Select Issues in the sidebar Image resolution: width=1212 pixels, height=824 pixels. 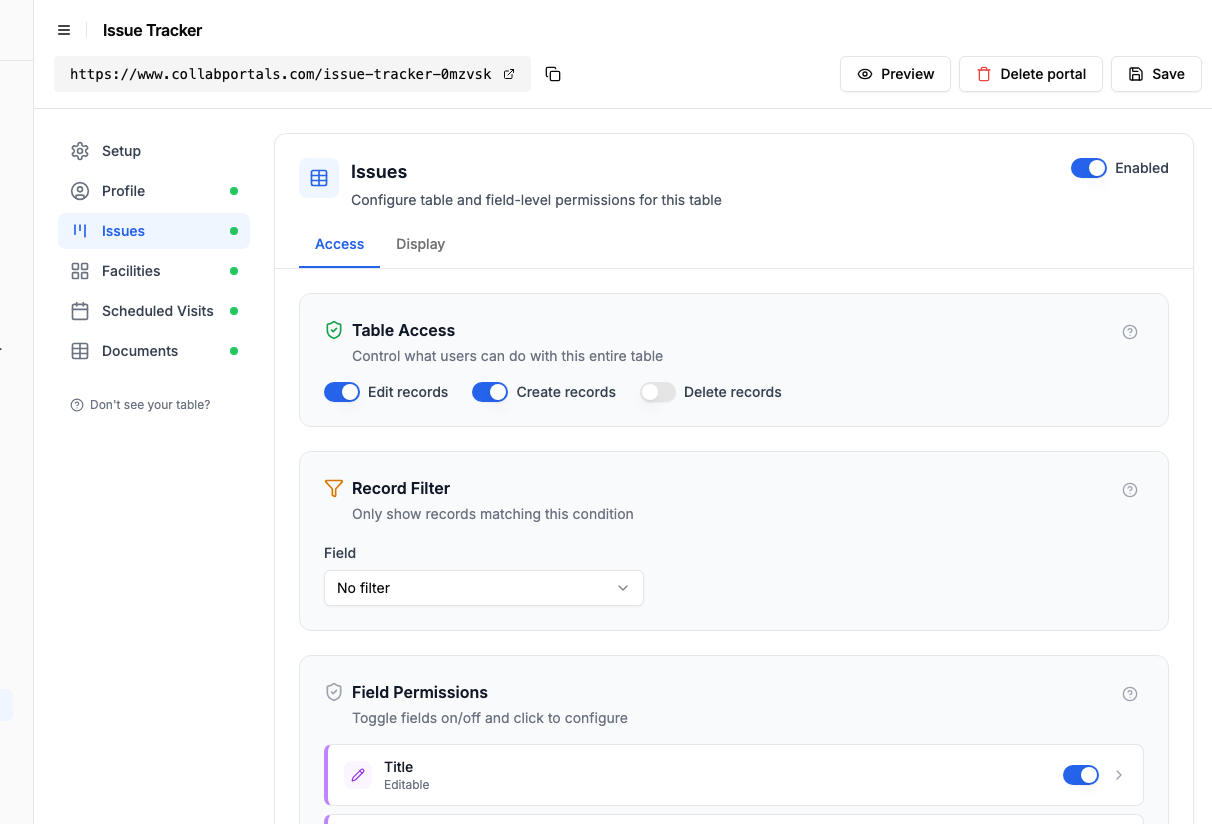click(154, 231)
